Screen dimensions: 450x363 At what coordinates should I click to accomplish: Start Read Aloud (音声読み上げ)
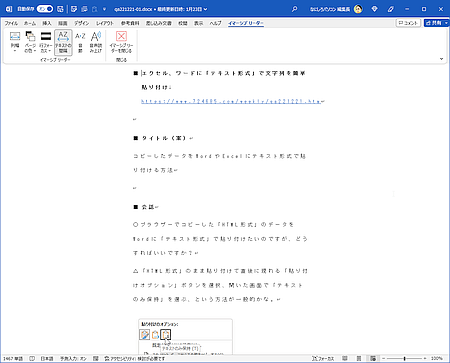(96, 42)
